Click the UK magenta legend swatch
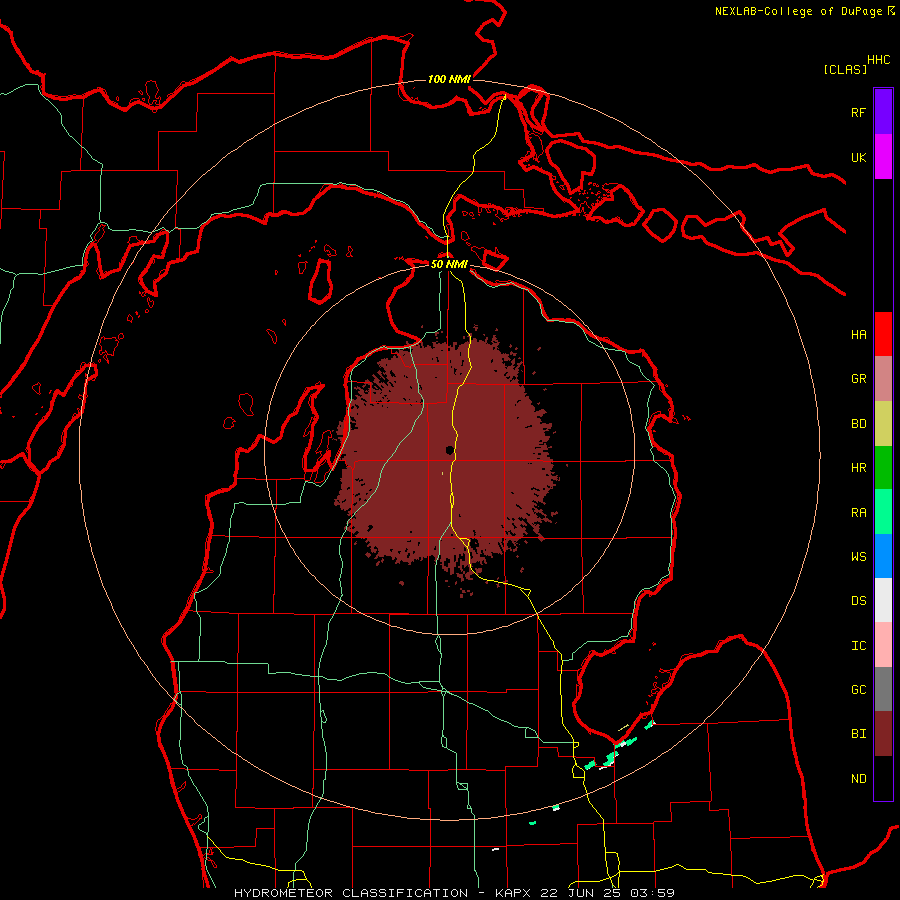The width and height of the screenshot is (900, 900). click(883, 157)
